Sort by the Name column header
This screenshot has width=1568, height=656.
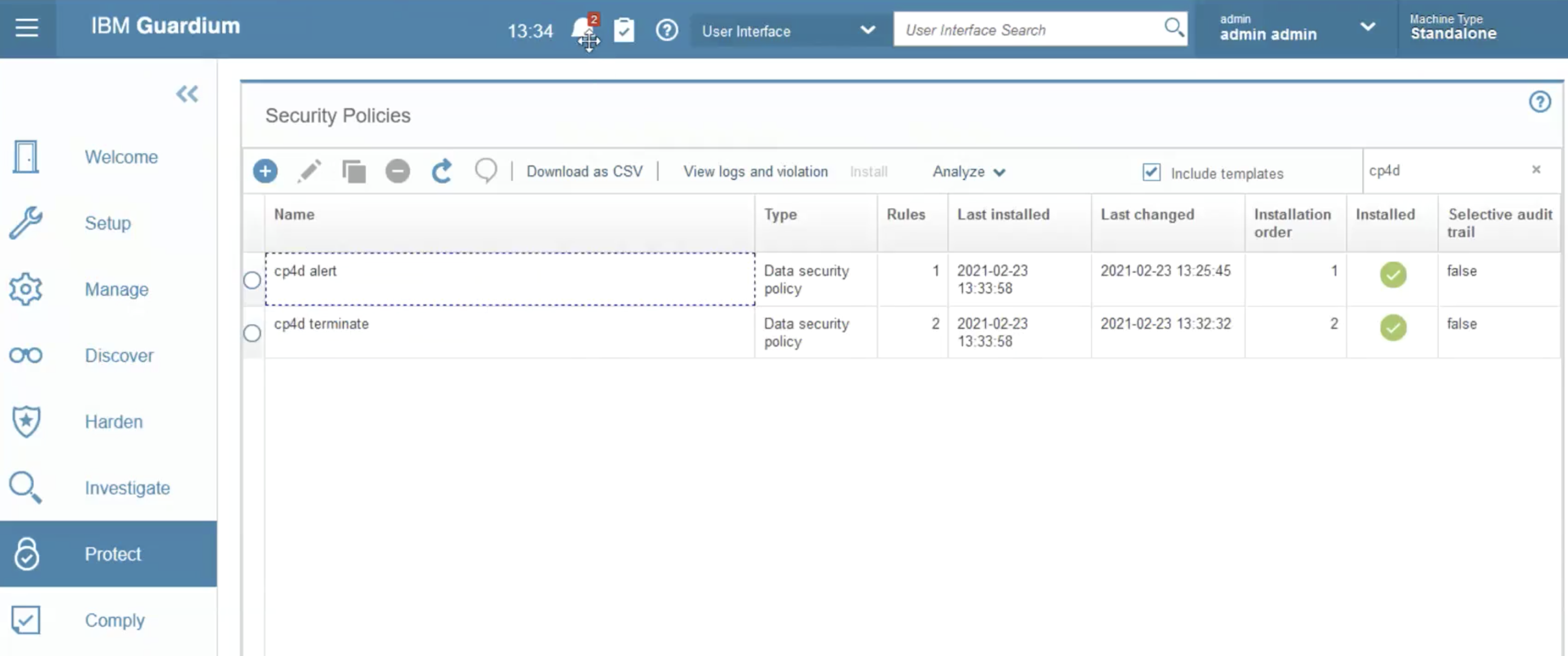click(x=294, y=214)
